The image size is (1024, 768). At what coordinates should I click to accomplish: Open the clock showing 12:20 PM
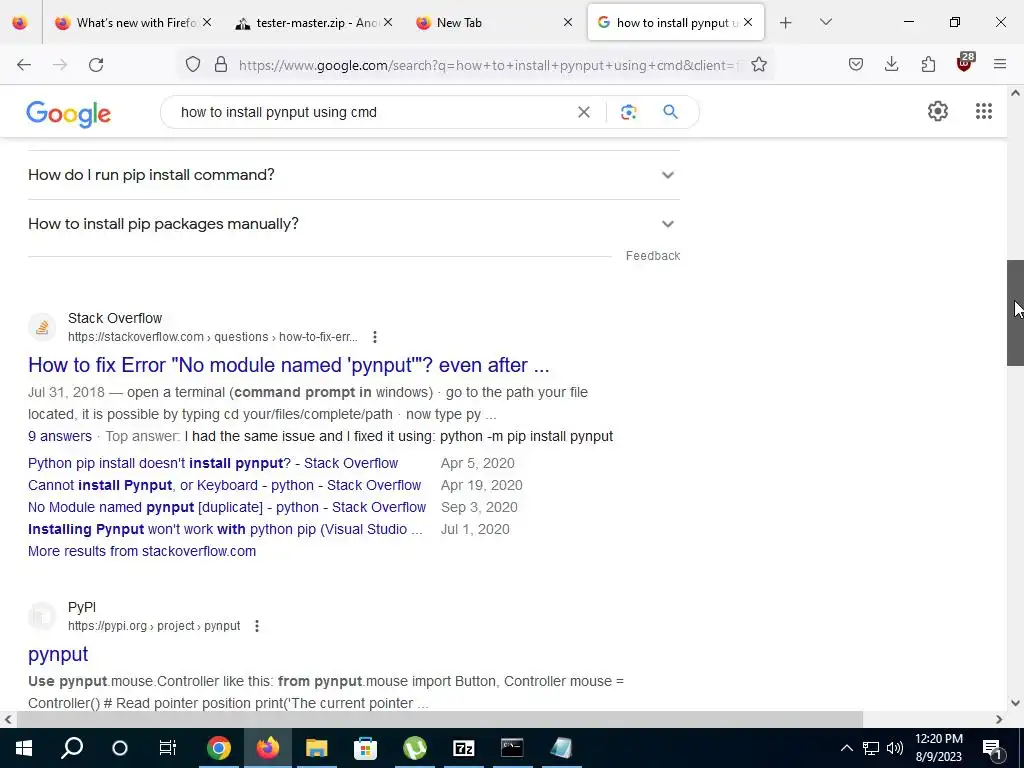click(x=938, y=748)
